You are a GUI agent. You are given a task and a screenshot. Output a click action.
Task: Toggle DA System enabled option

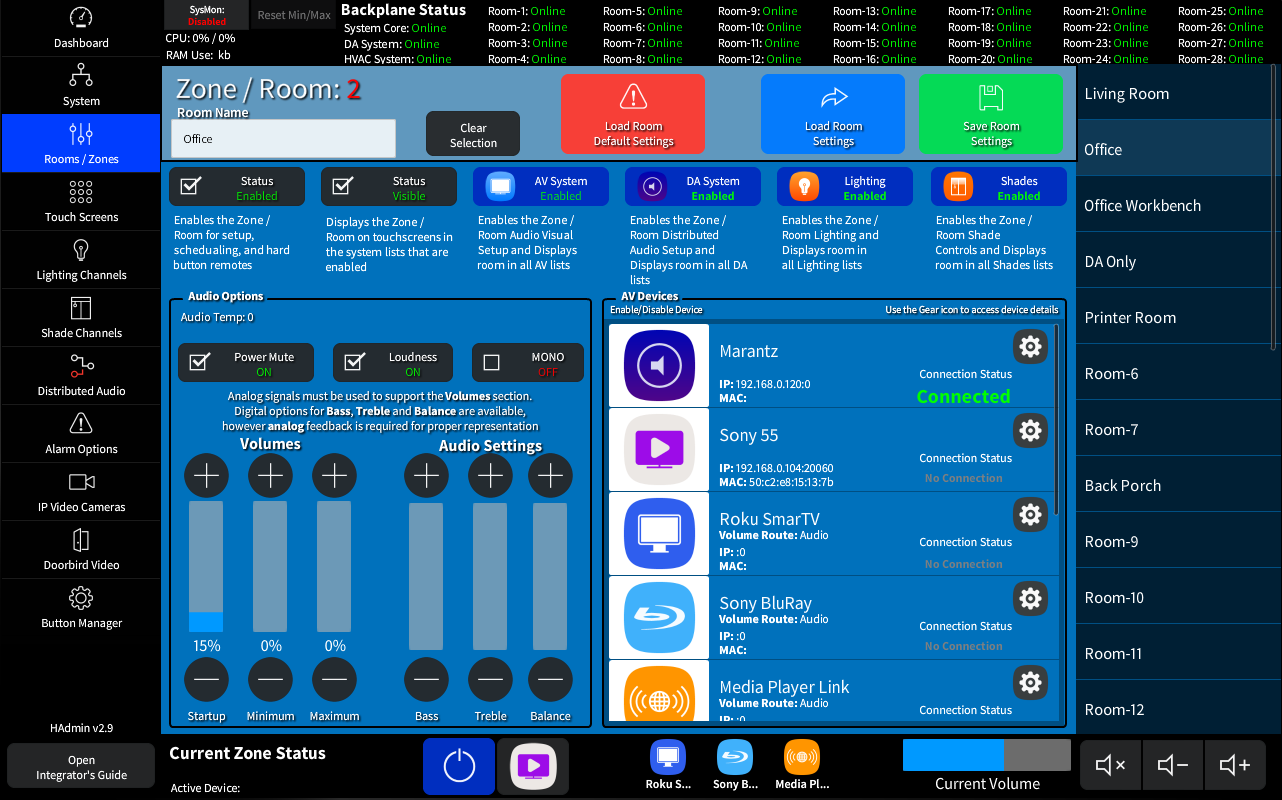click(x=693, y=187)
